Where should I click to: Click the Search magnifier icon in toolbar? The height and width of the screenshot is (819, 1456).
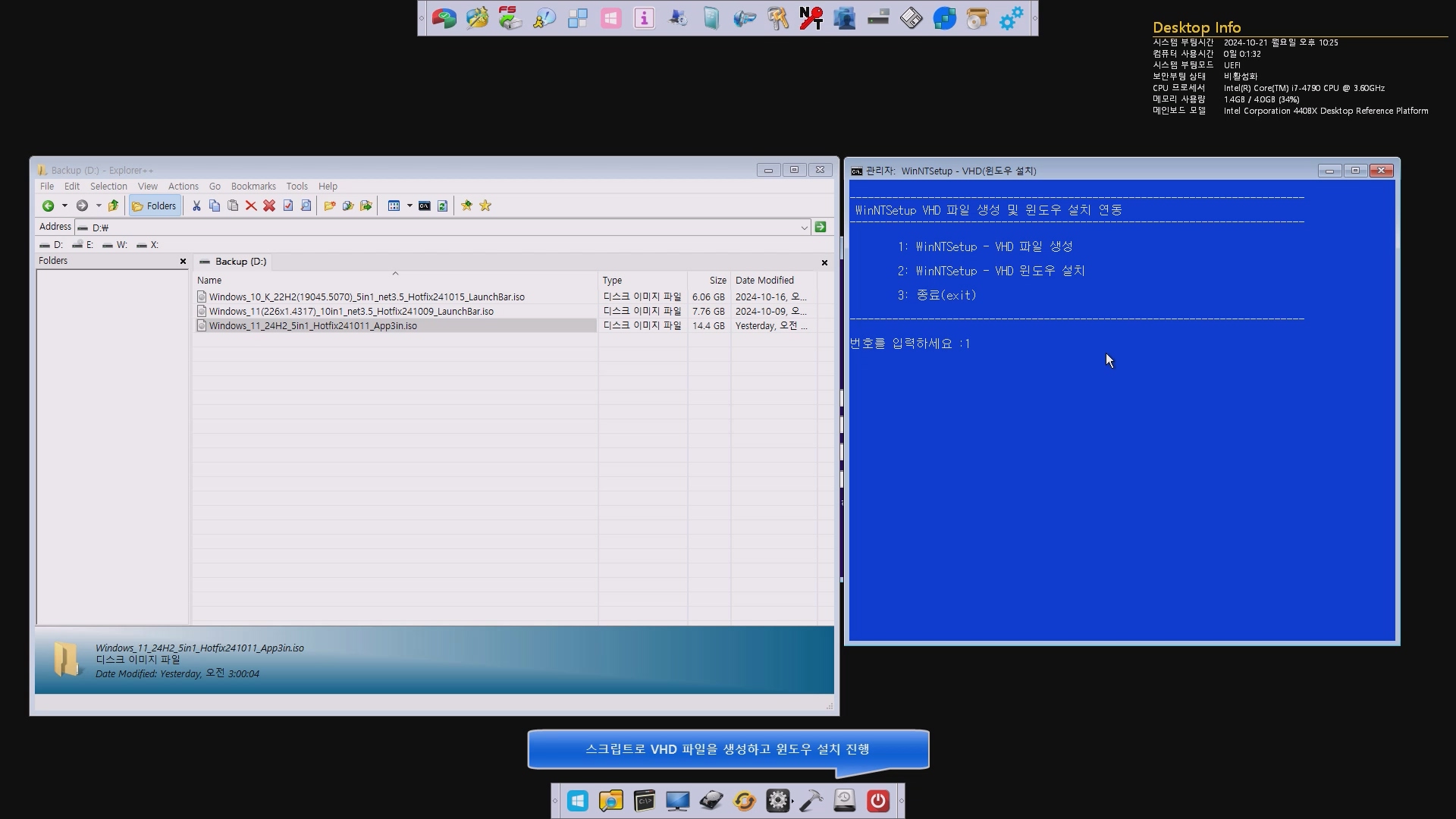(x=306, y=206)
